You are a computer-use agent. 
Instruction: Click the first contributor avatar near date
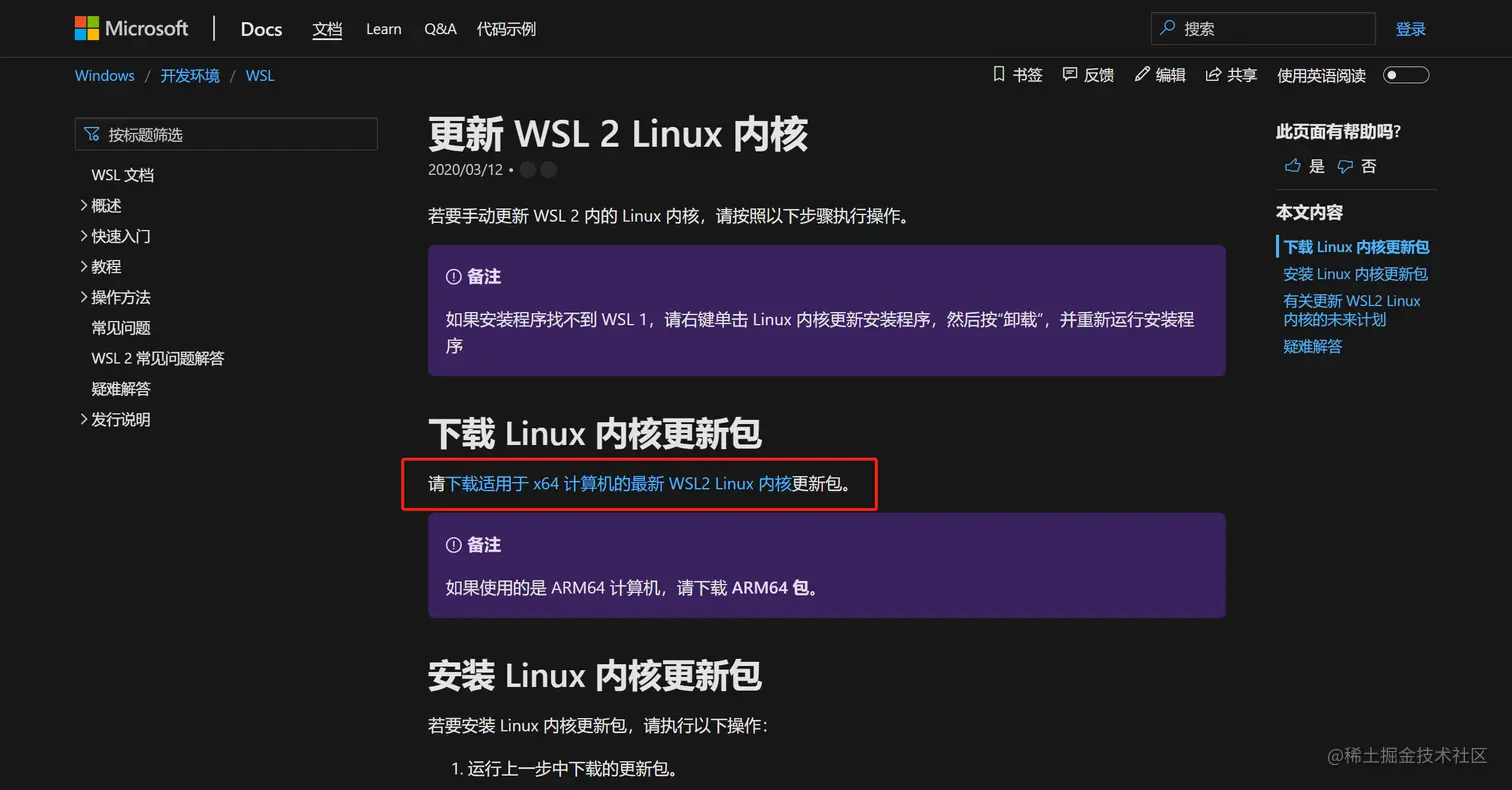point(528,170)
